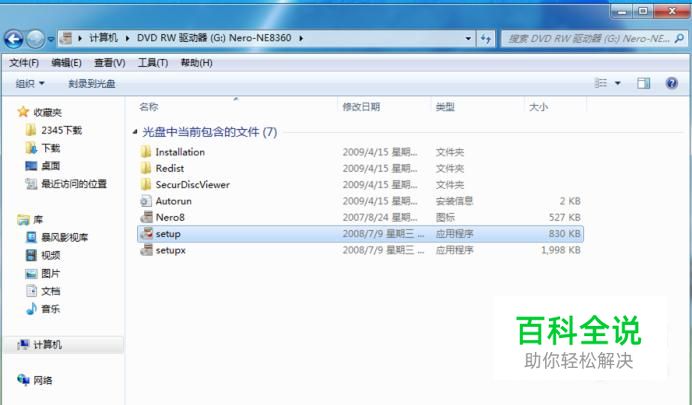This screenshot has height=405, width=692.
Task: Click the Forward navigation arrow button
Action: (x=35, y=39)
